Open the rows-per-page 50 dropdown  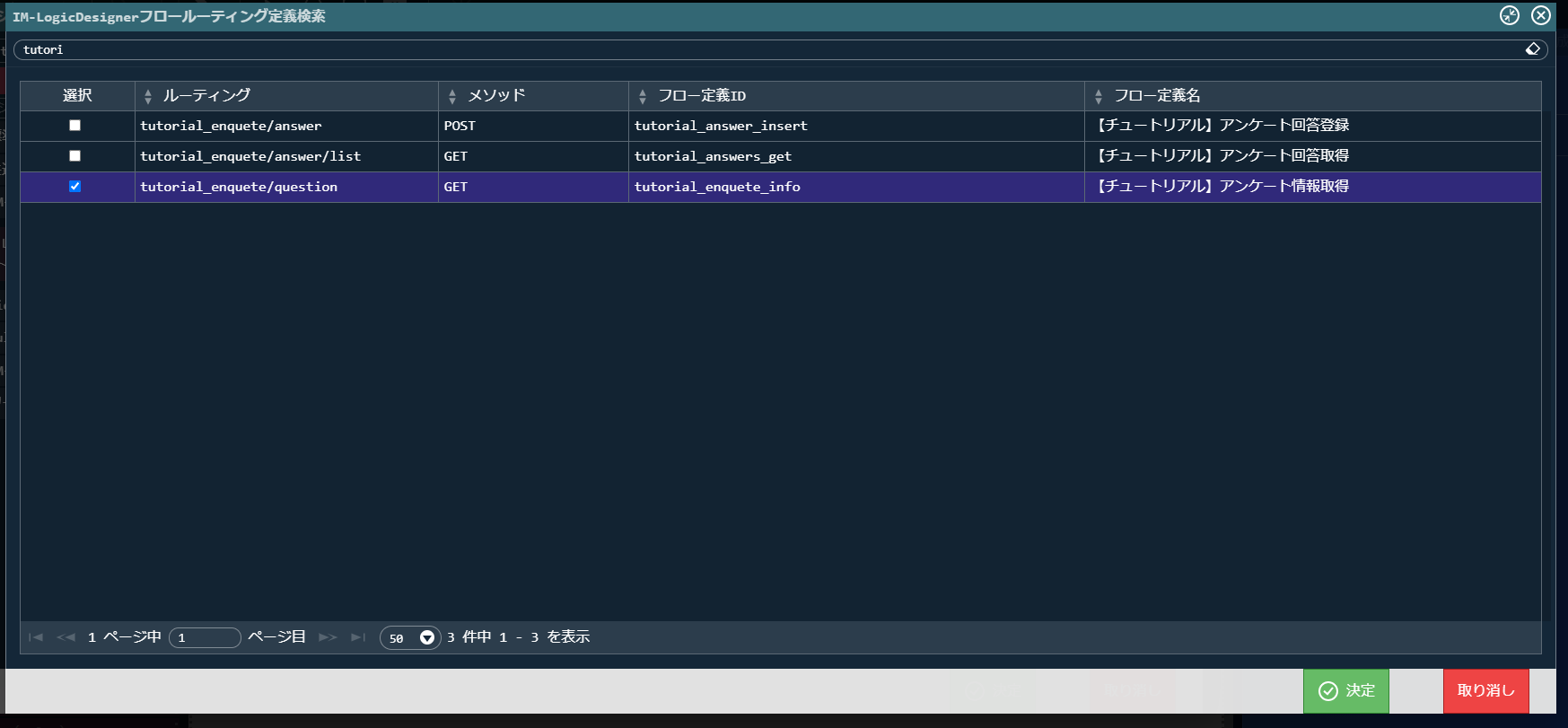[x=410, y=637]
